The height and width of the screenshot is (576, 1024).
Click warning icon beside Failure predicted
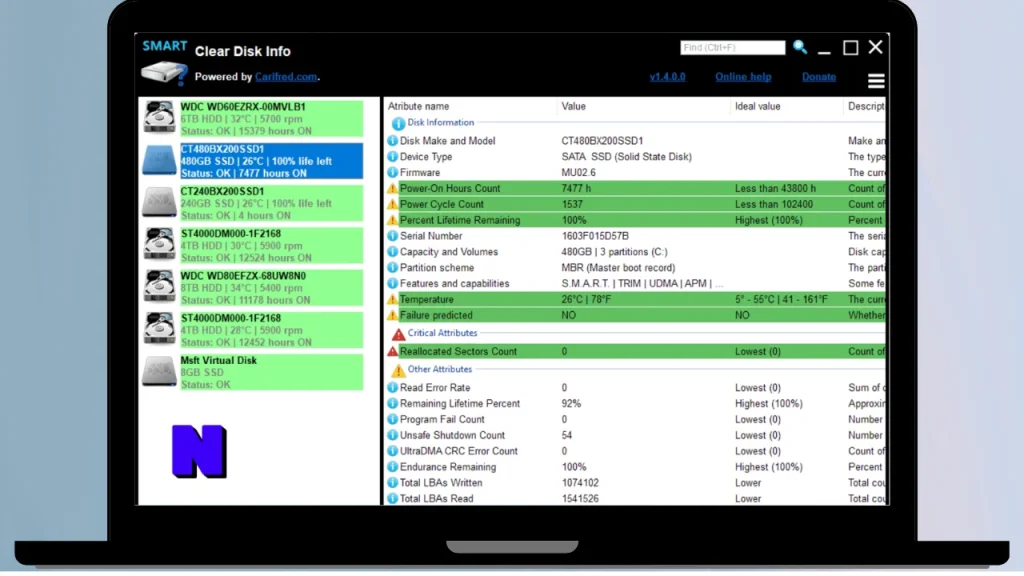click(392, 315)
